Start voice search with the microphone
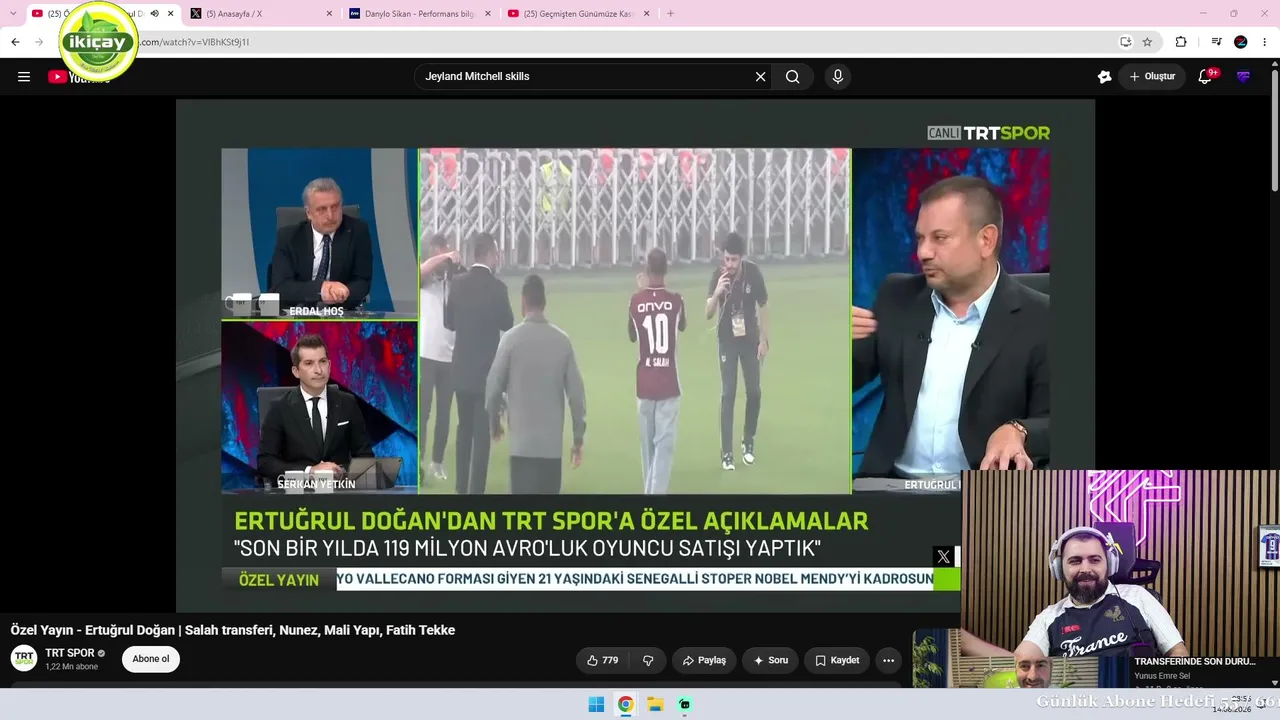 [838, 77]
